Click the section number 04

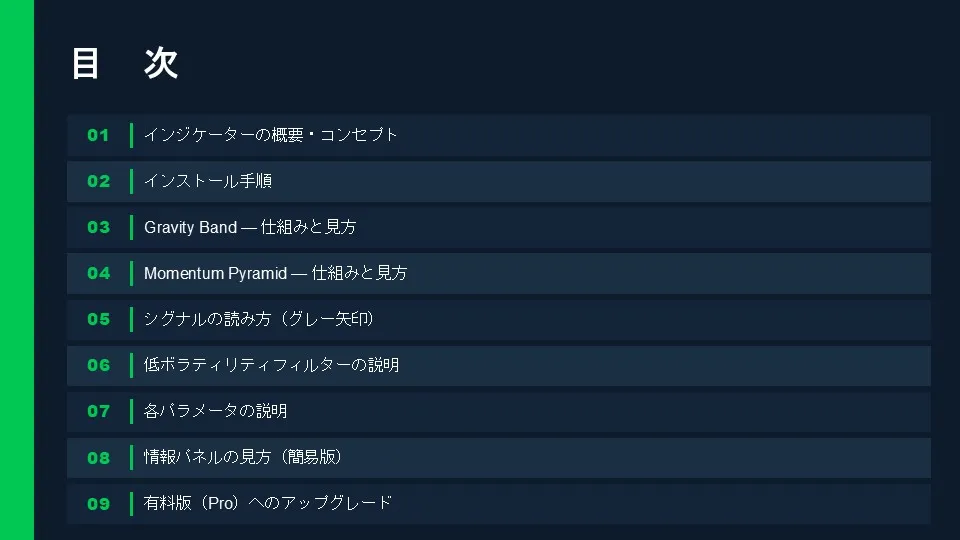[98, 273]
